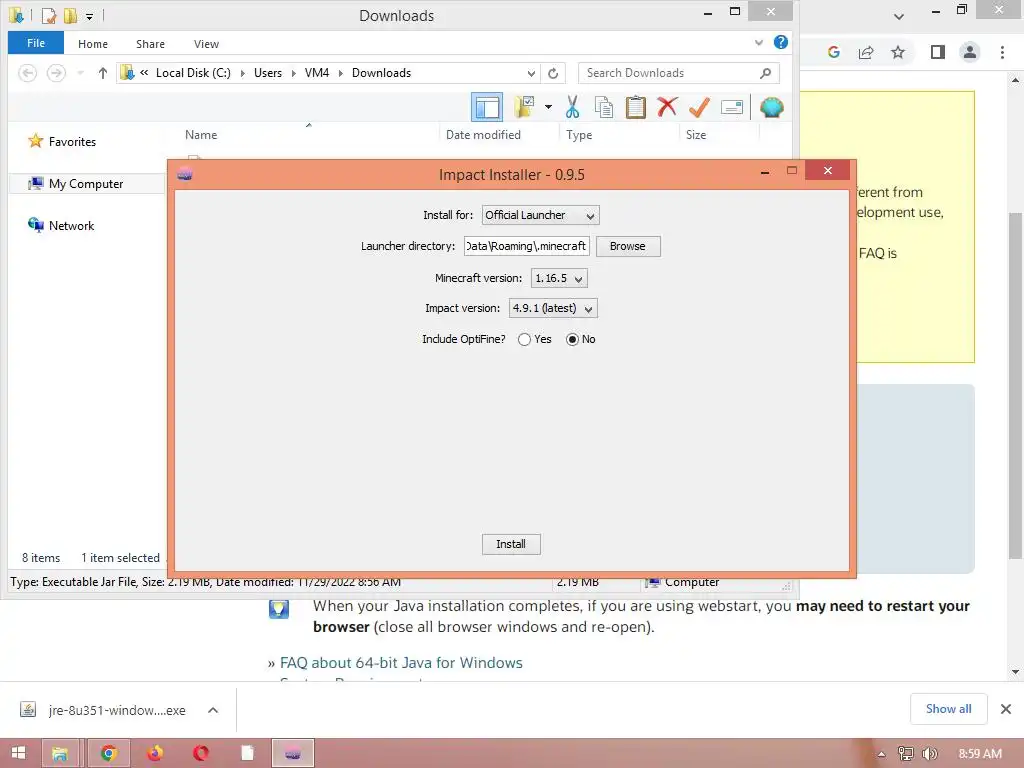
Task: Open the Home ribbon tab
Action: point(93,44)
